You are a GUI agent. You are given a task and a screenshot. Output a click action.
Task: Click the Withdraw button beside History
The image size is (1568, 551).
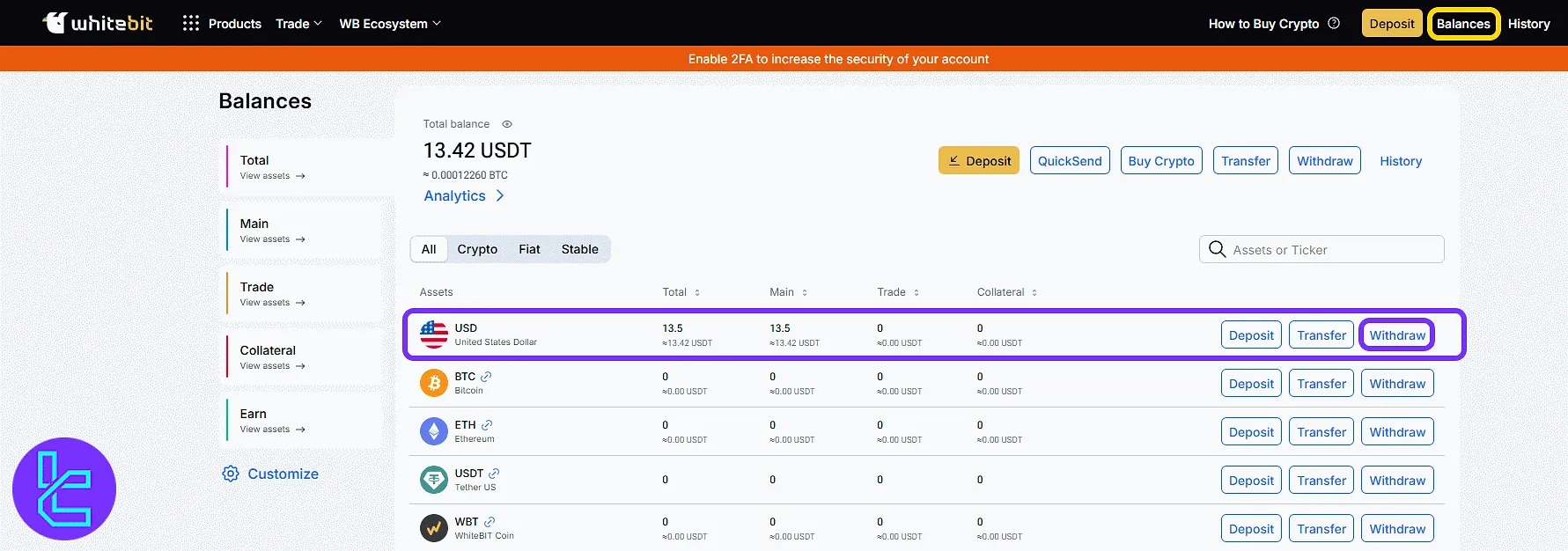(x=1325, y=161)
